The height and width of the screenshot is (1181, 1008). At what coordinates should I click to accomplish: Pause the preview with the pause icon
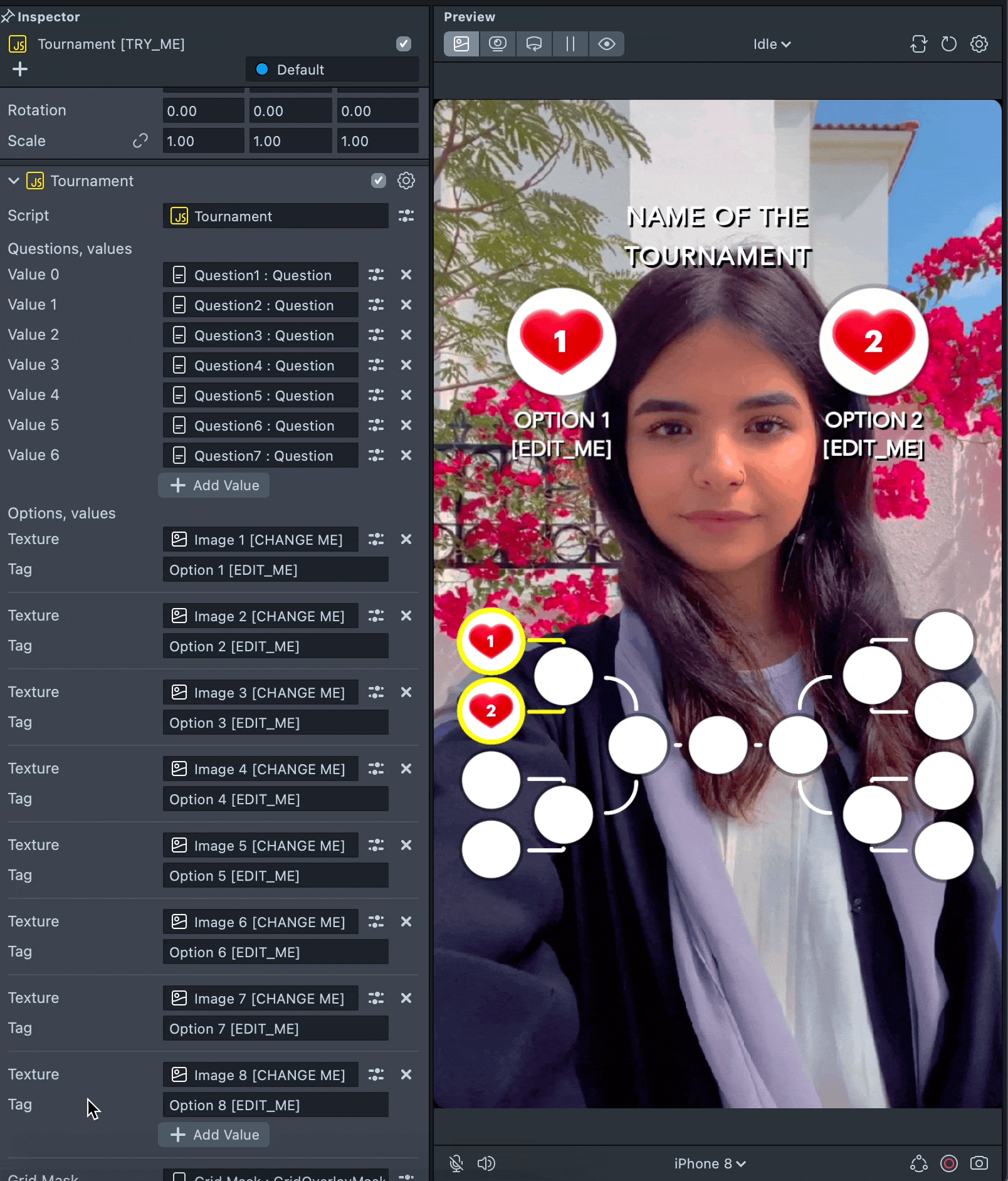[570, 44]
